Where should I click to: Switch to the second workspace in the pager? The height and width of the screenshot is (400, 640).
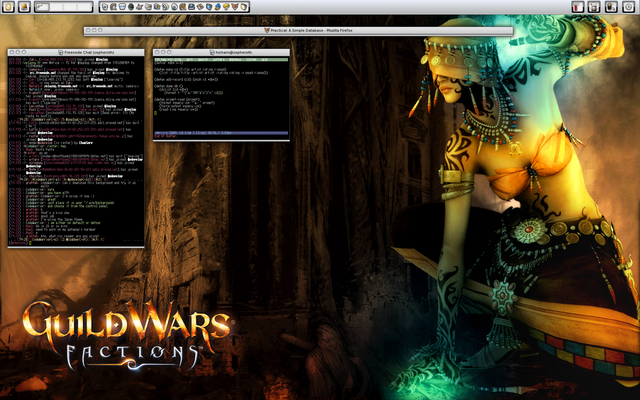click(x=56, y=7)
